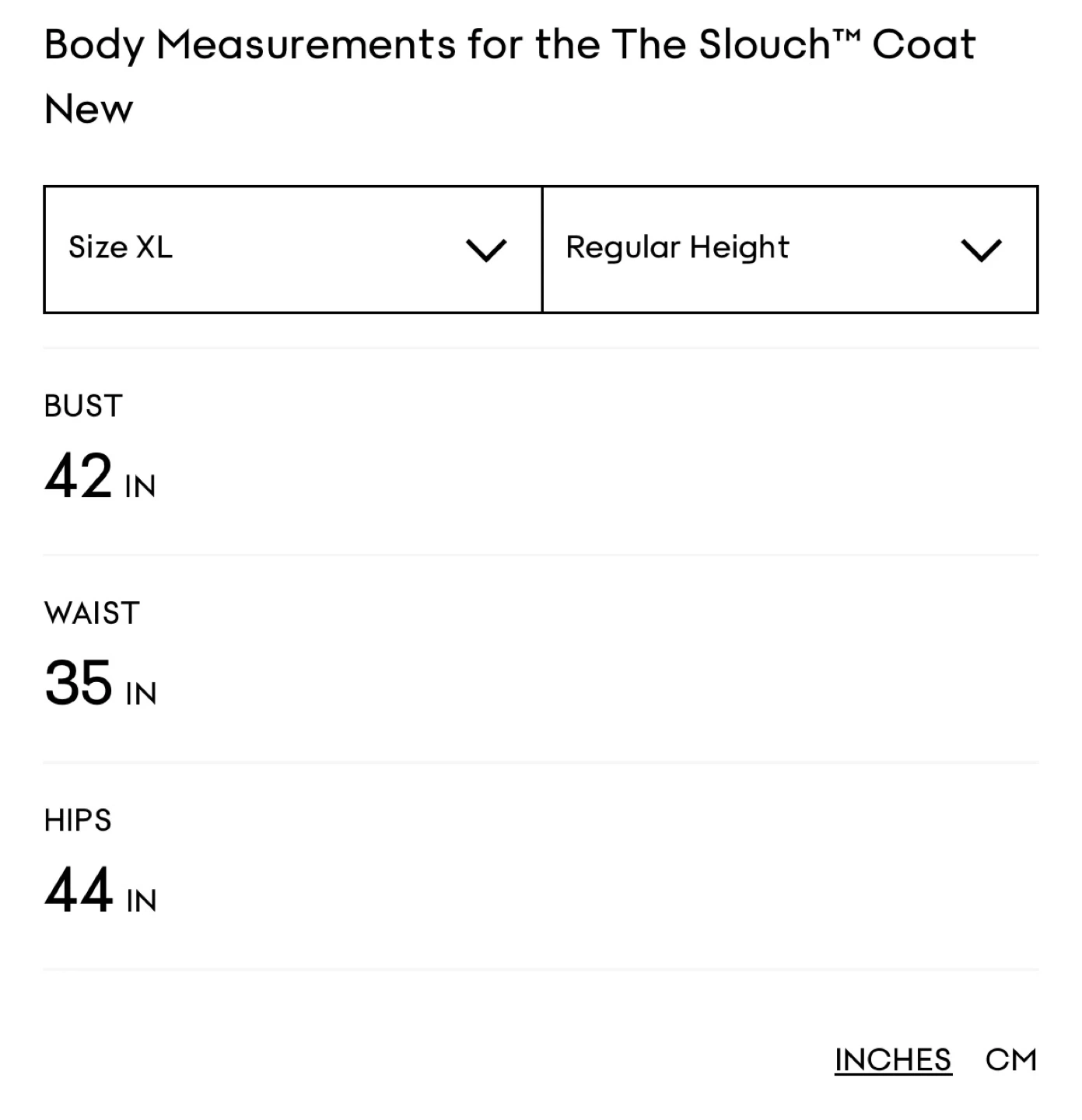Viewport: 1082px width, 1120px height.
Task: Click the IN unit beside 44
Action: [x=141, y=901]
